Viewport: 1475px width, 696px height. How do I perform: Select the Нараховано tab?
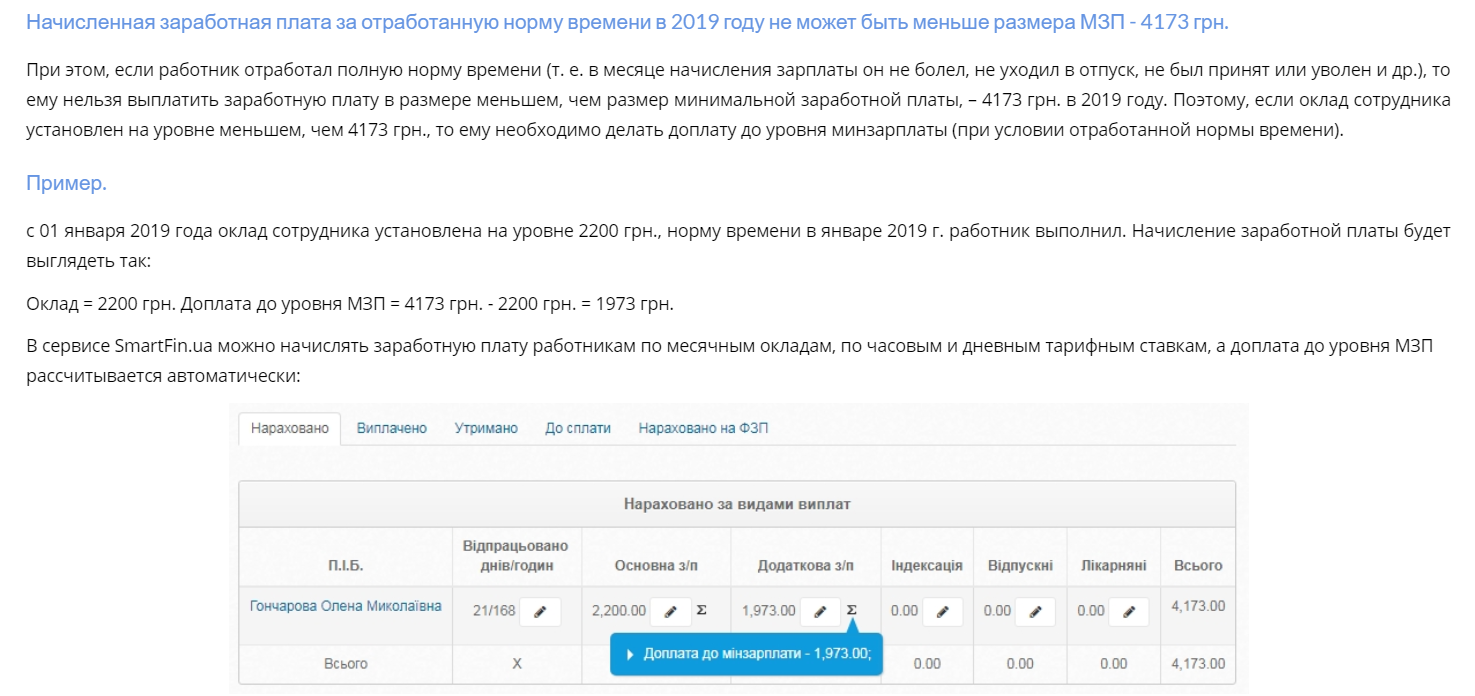point(289,428)
